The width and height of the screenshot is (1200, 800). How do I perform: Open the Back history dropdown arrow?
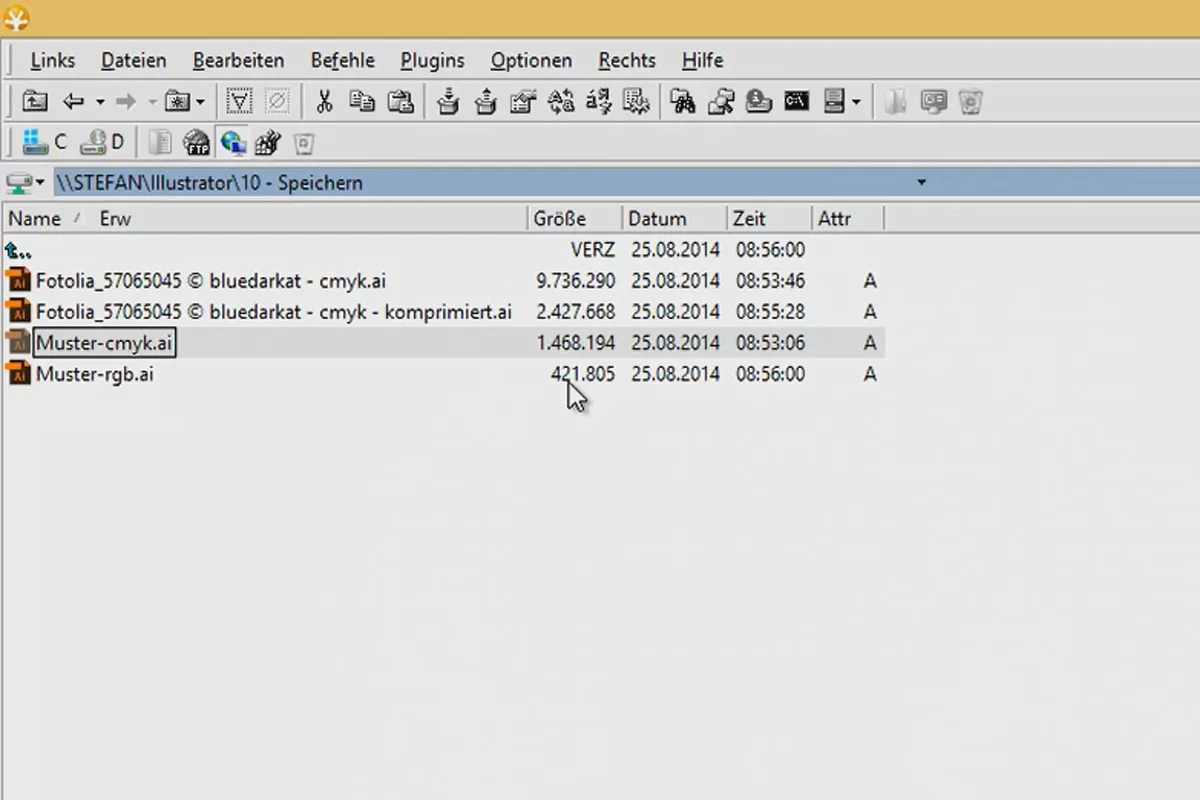tap(100, 102)
